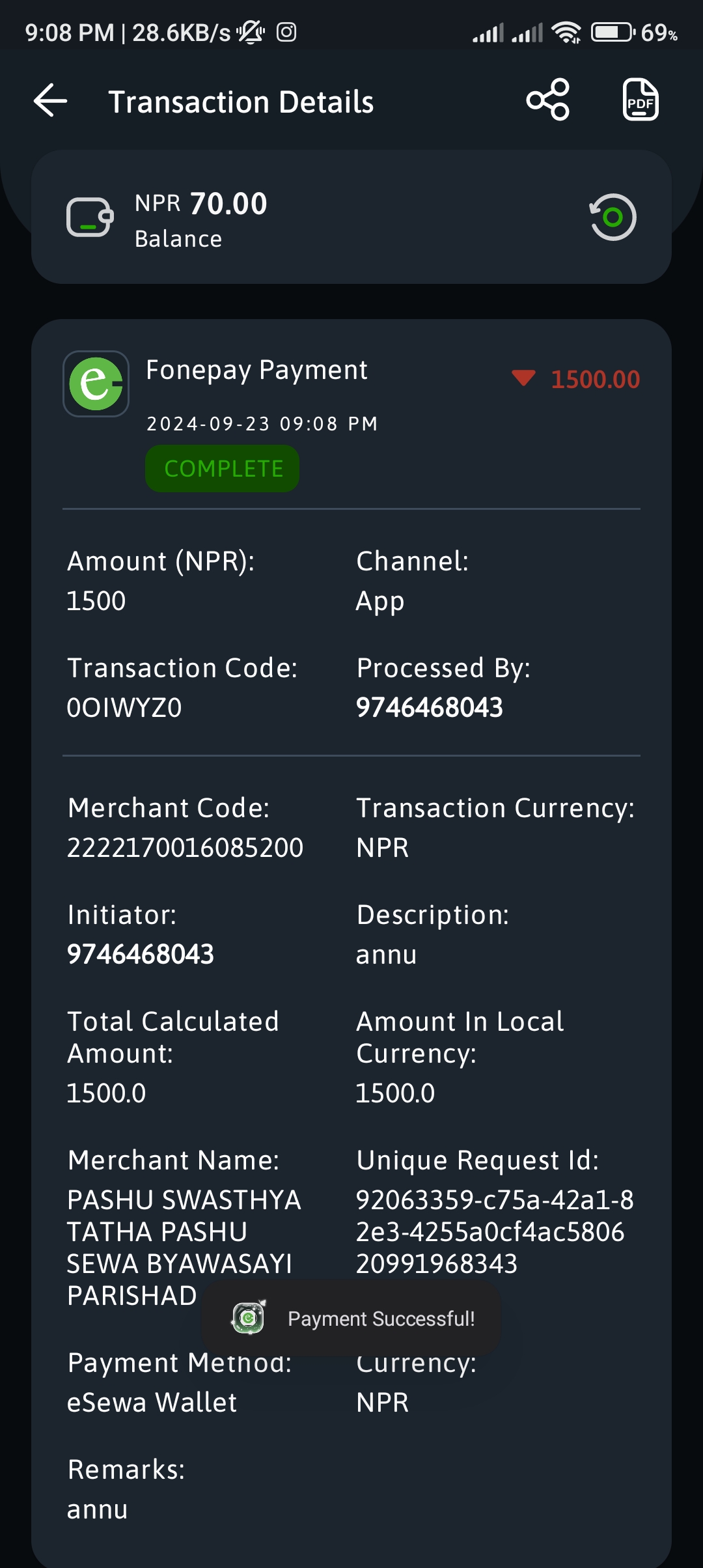Image resolution: width=703 pixels, height=1568 pixels.
Task: Tap the wallet icon beside balance
Action: click(x=90, y=217)
